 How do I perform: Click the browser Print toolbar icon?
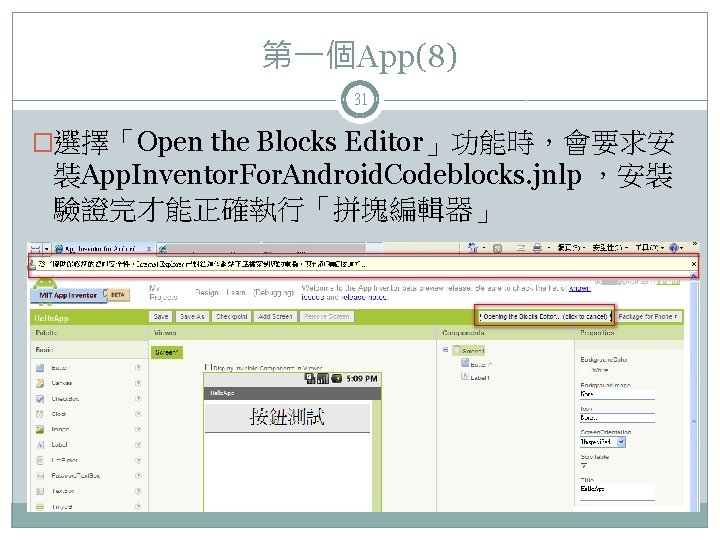[537, 248]
